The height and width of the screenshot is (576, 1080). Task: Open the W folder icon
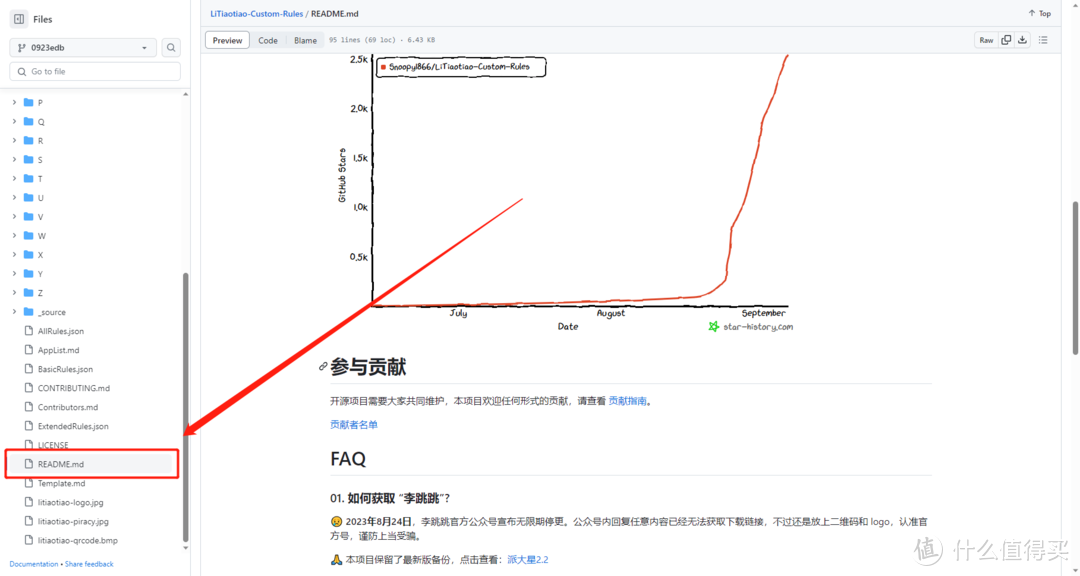click(x=28, y=236)
